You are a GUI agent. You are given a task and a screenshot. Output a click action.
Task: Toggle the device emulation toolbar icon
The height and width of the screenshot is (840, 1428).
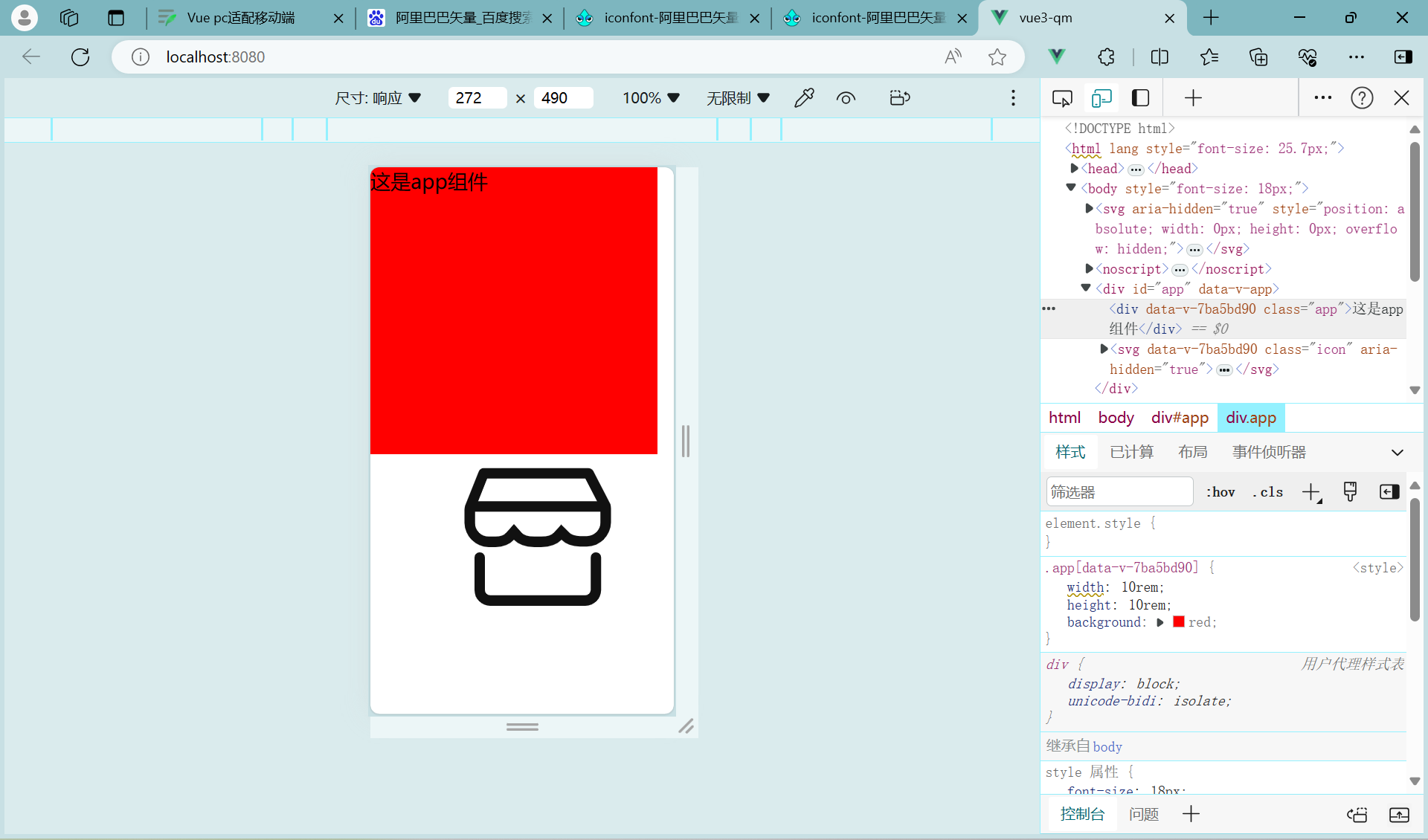pyautogui.click(x=1101, y=97)
